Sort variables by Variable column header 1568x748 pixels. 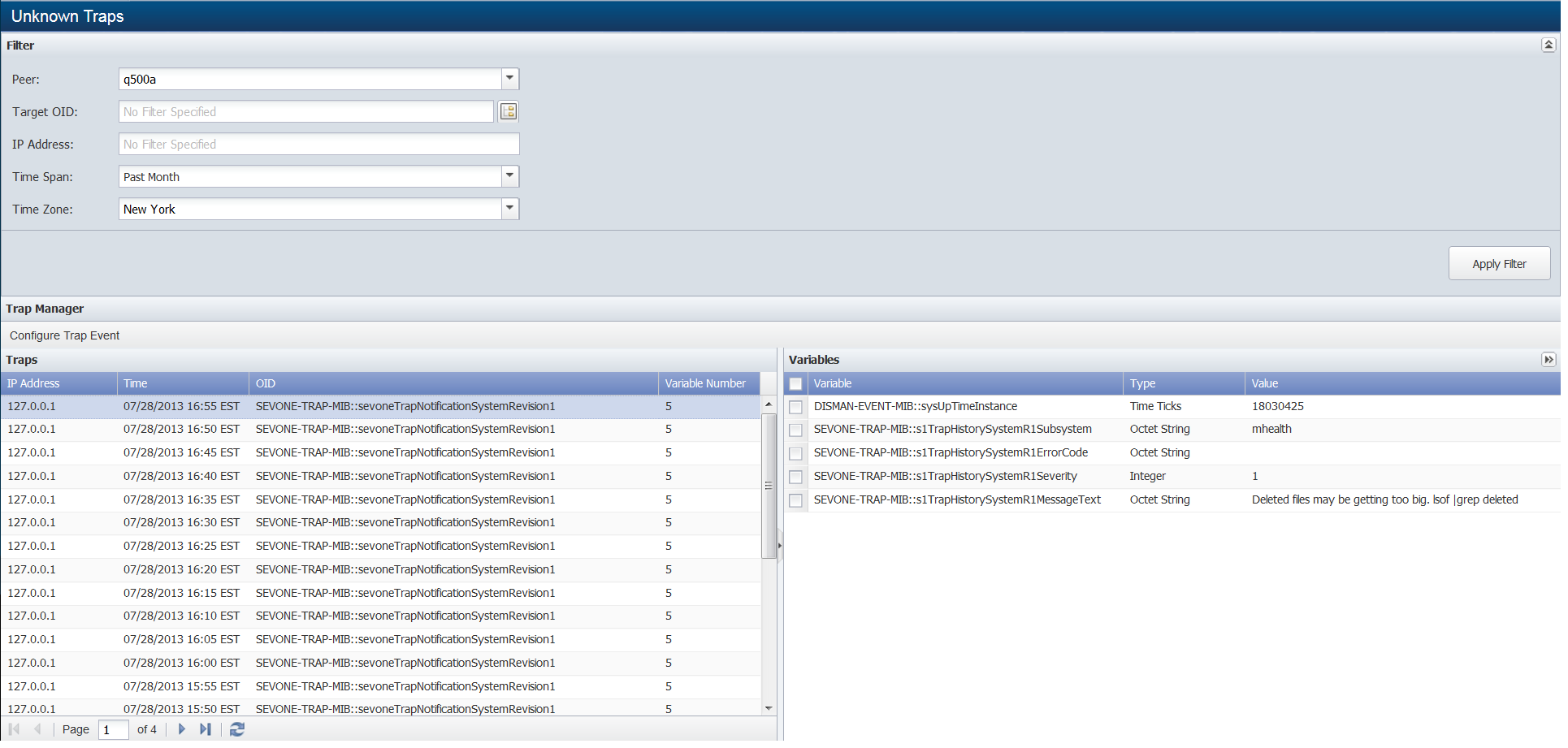965,383
